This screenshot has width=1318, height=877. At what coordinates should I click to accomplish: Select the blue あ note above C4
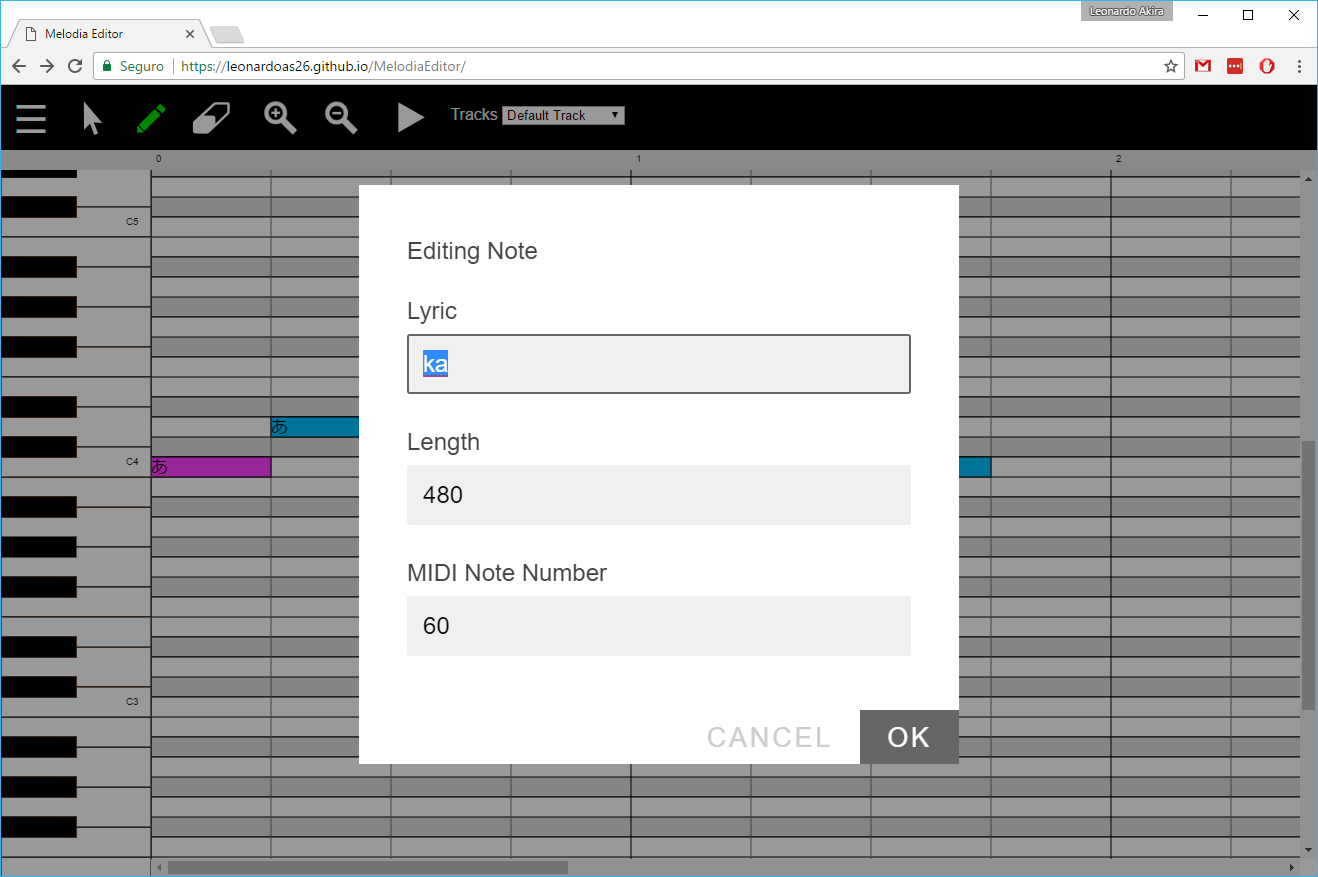[x=315, y=427]
